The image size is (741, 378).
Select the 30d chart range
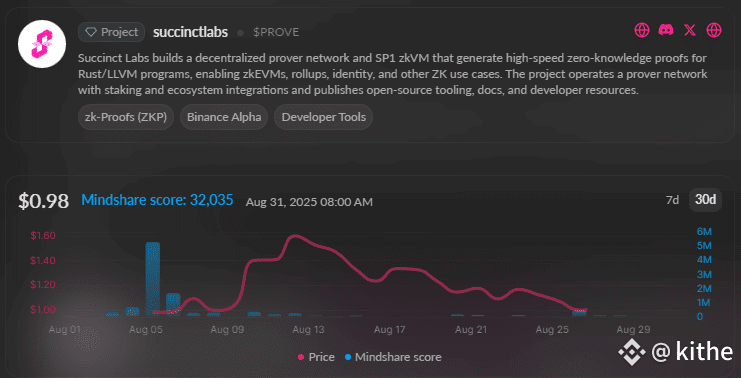705,200
